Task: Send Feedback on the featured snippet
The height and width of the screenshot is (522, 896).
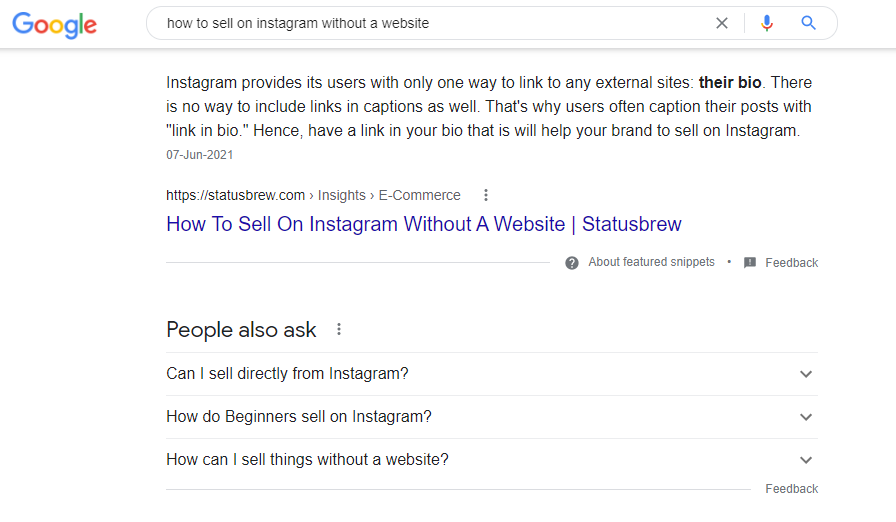Action: point(791,263)
